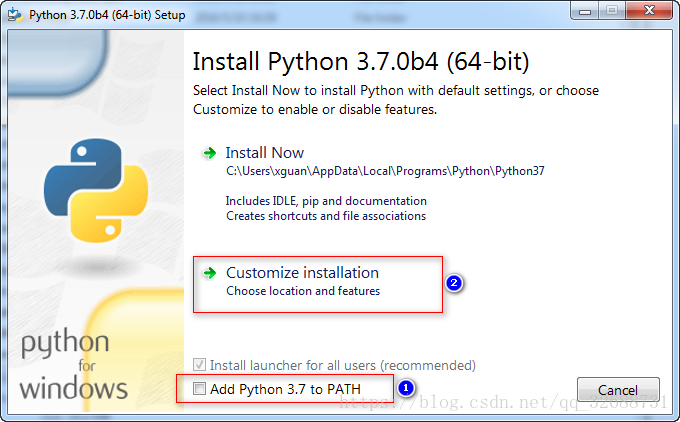Minimize the Python Setup window
Screen dimensions: 680x422
click(x=585, y=11)
